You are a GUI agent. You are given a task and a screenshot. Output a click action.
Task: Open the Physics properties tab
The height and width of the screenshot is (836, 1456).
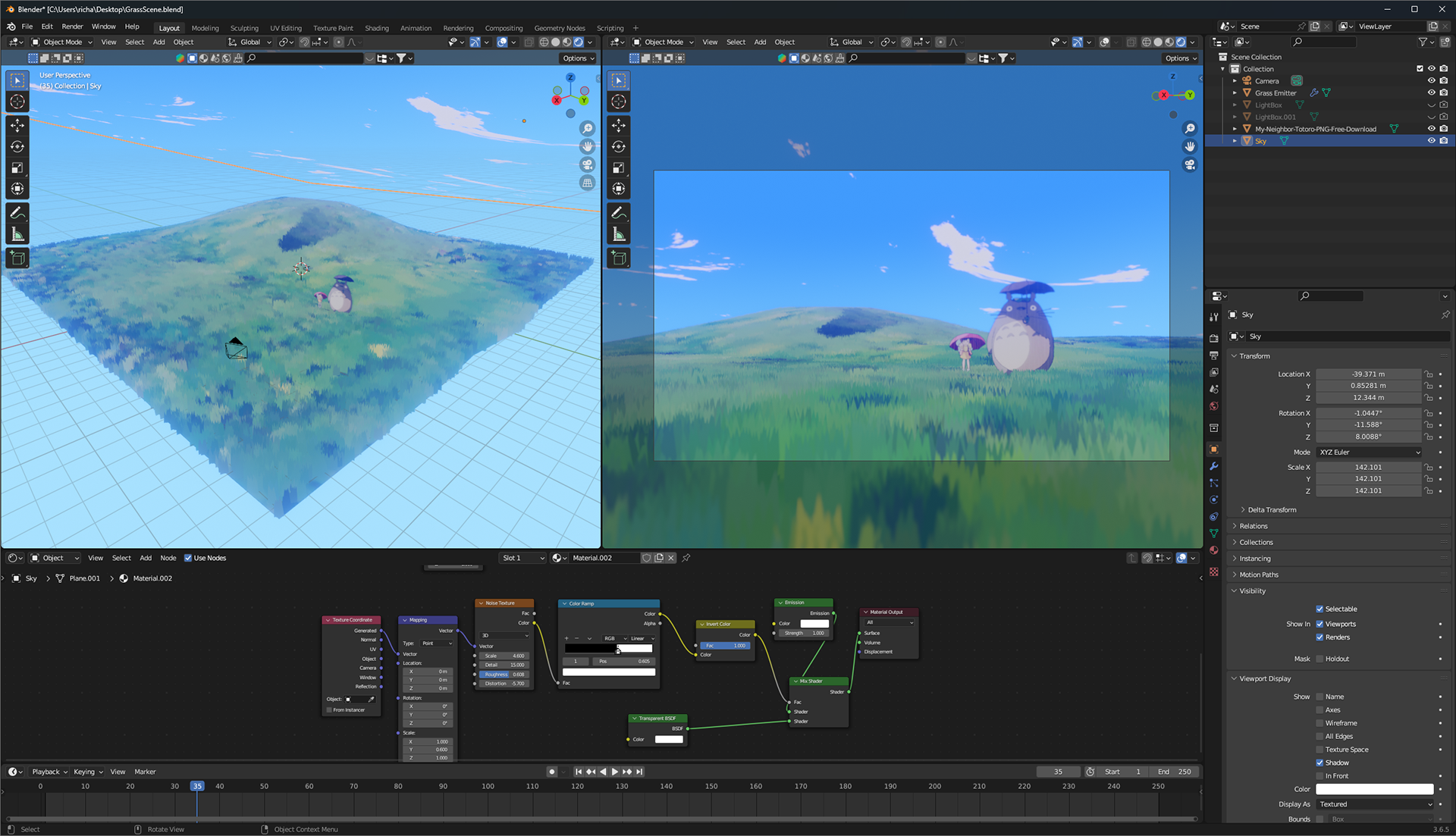click(1213, 499)
